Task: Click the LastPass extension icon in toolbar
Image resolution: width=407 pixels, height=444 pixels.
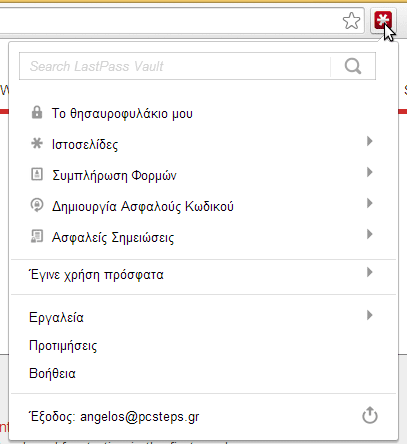Action: (383, 20)
